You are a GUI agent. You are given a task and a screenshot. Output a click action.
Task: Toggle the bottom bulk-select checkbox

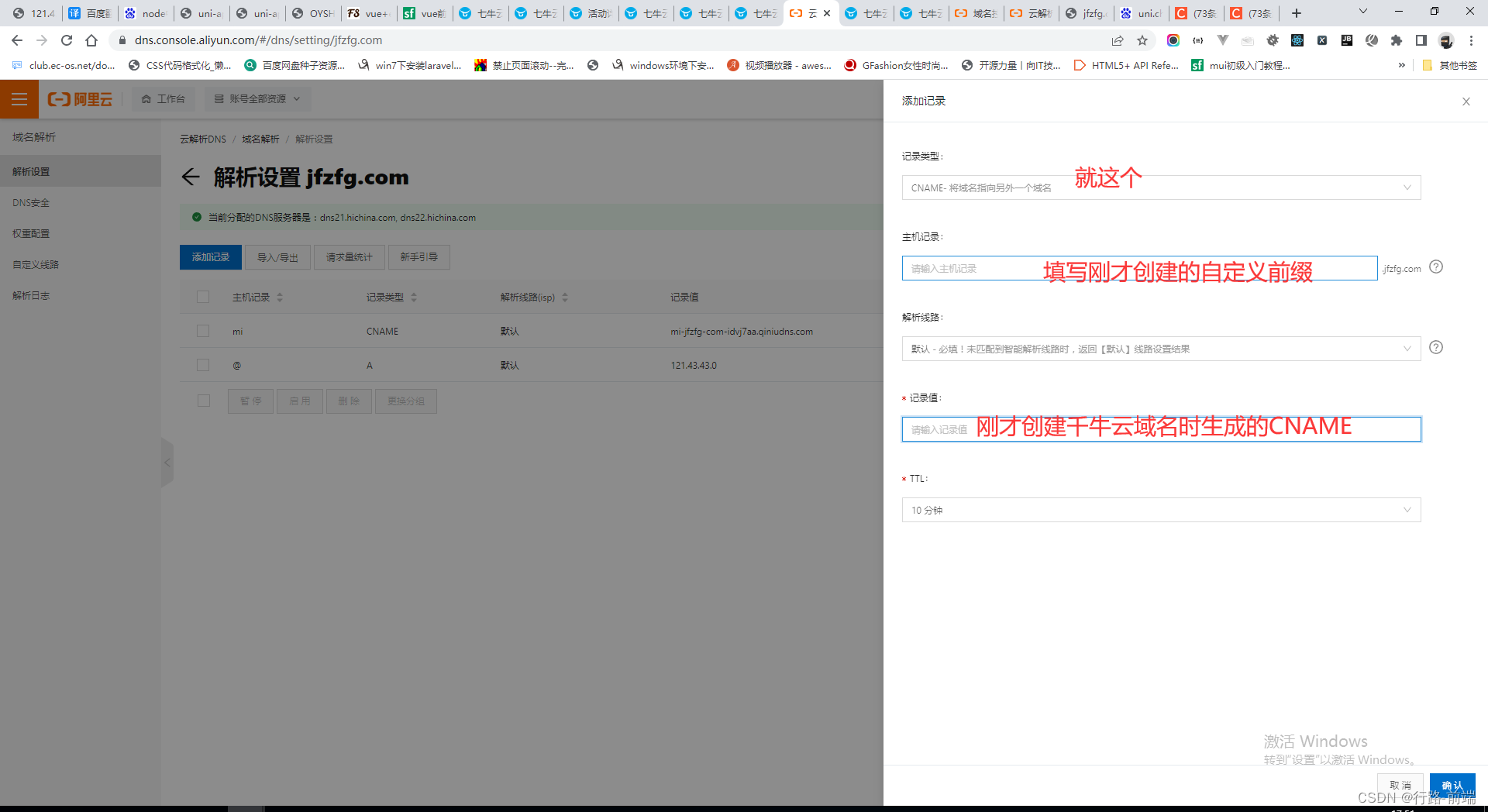[203, 401]
